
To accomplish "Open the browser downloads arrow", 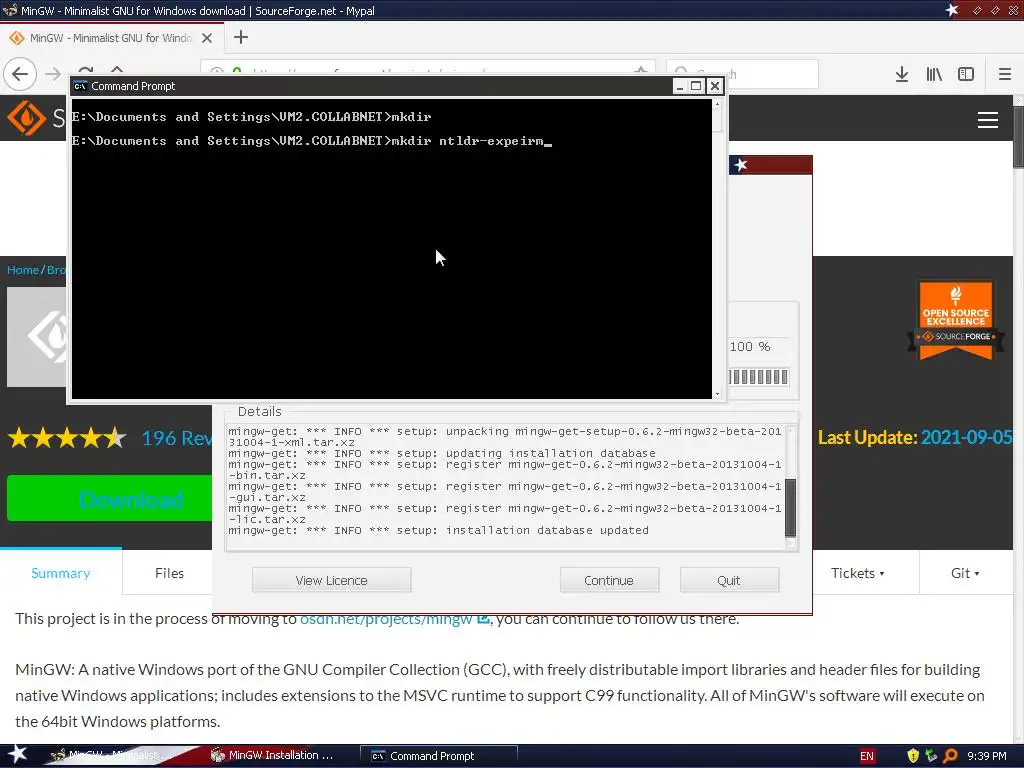I will [901, 74].
